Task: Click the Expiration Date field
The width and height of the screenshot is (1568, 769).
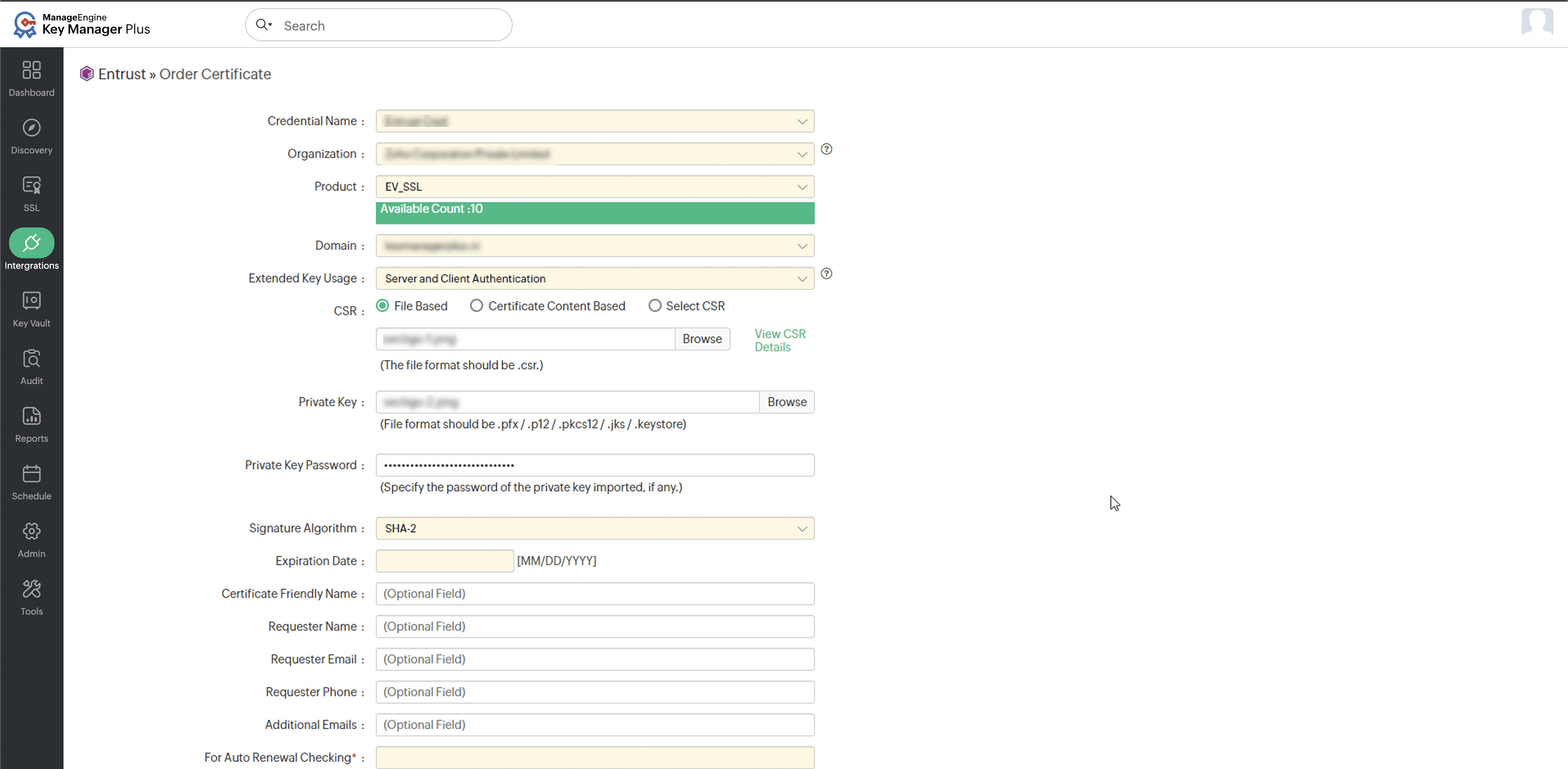Action: point(444,562)
